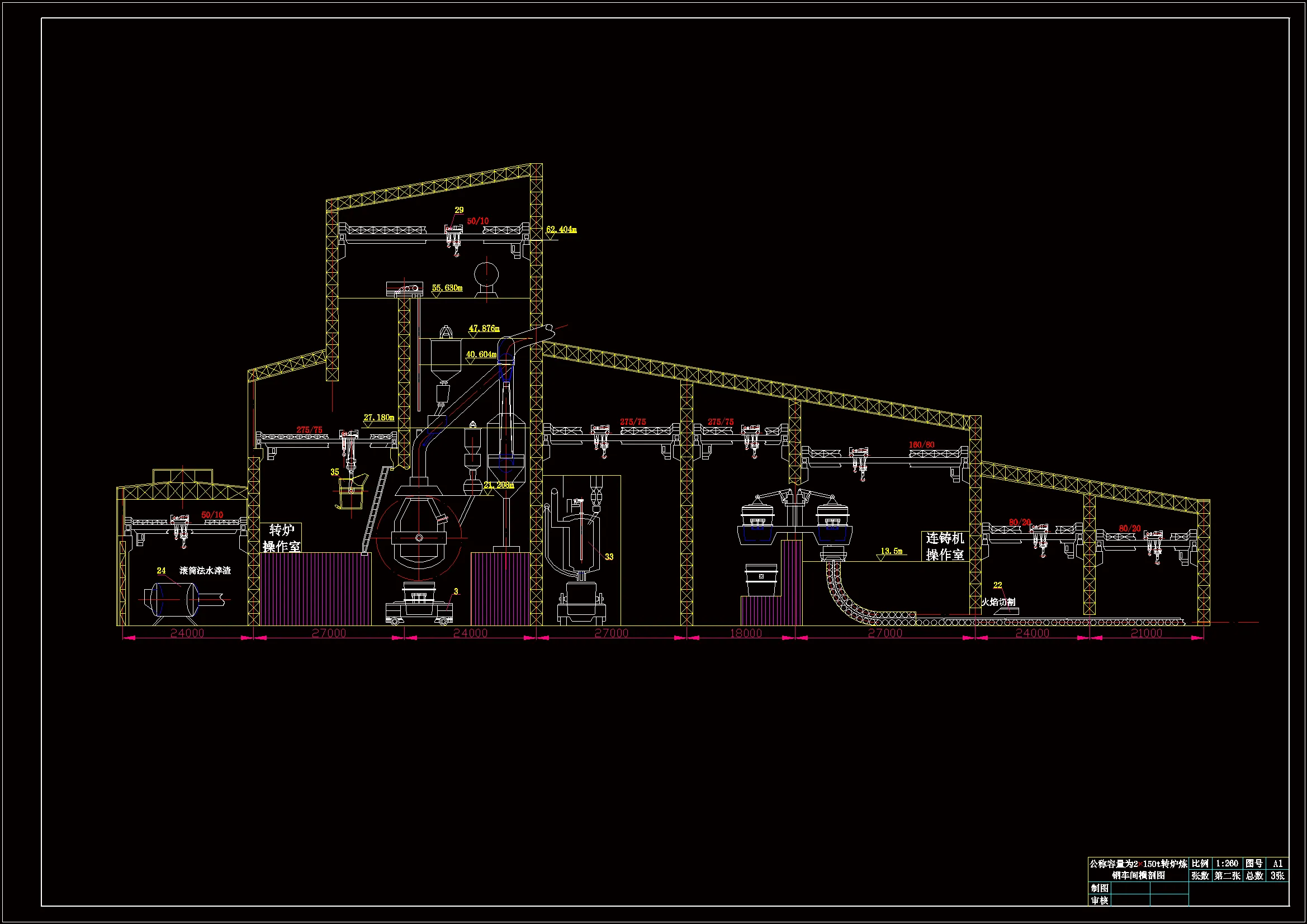Select the 滚筒法水淬渣 annotation text
This screenshot has width=1307, height=924.
click(x=205, y=571)
